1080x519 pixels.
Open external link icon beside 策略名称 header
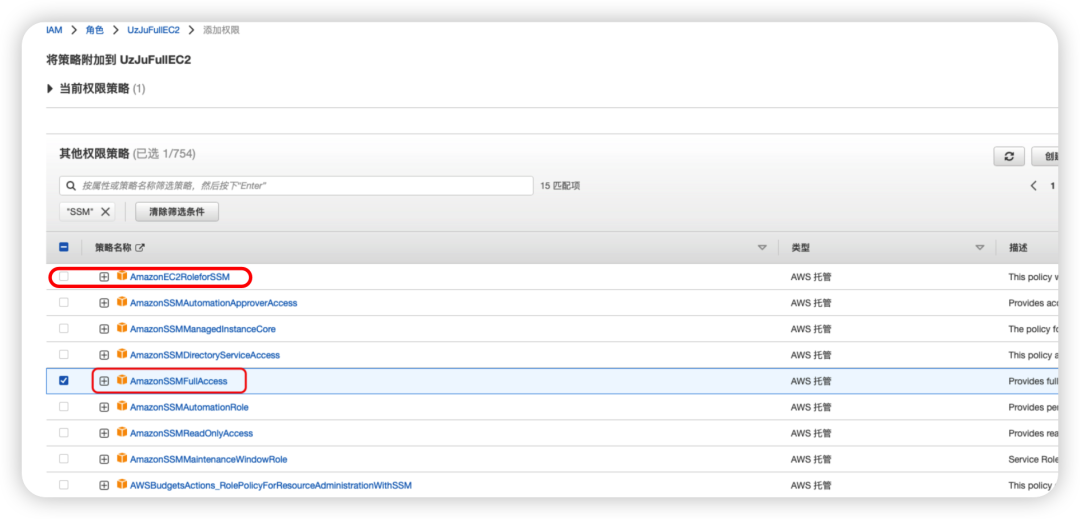click(x=141, y=247)
